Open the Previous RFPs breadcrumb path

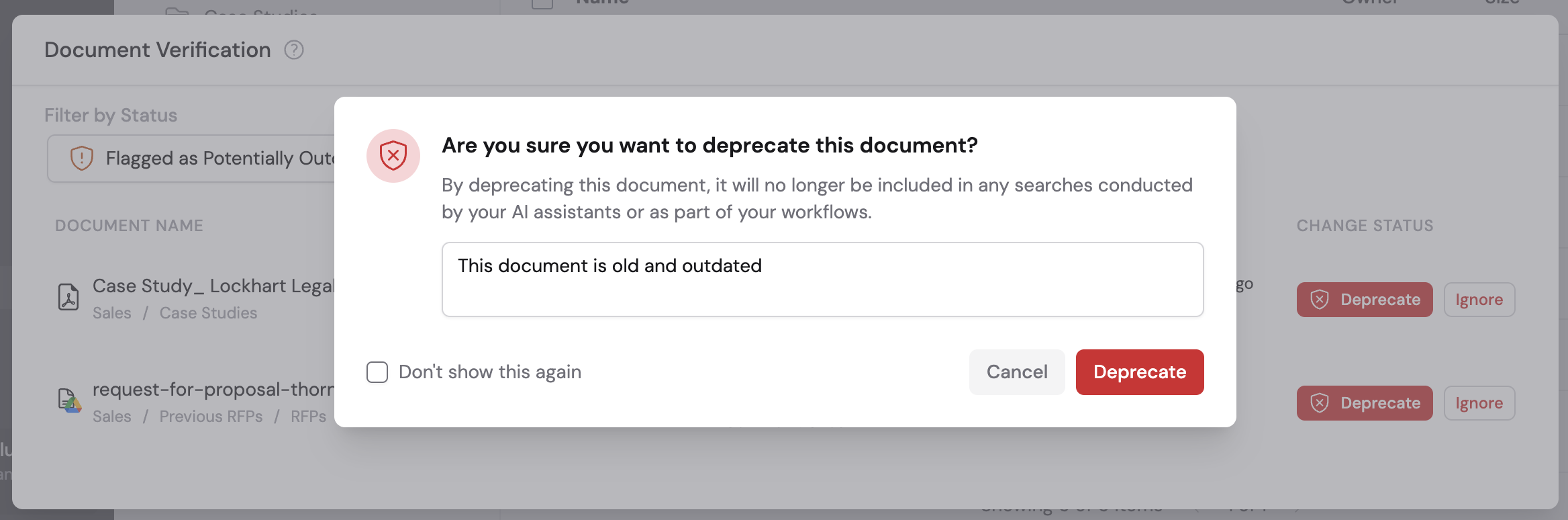tap(211, 416)
